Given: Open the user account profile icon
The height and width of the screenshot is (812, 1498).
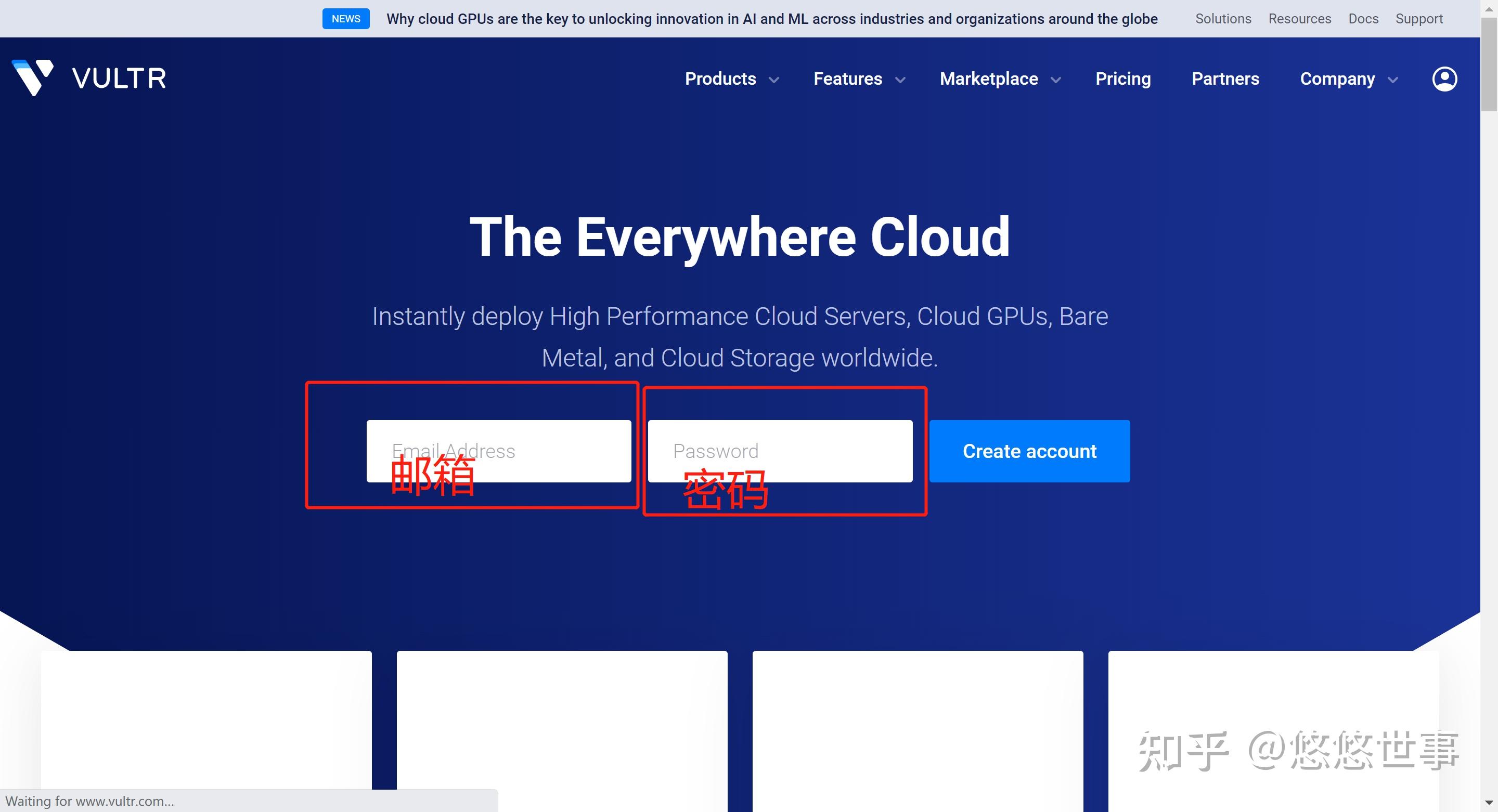Looking at the screenshot, I should click(x=1444, y=79).
